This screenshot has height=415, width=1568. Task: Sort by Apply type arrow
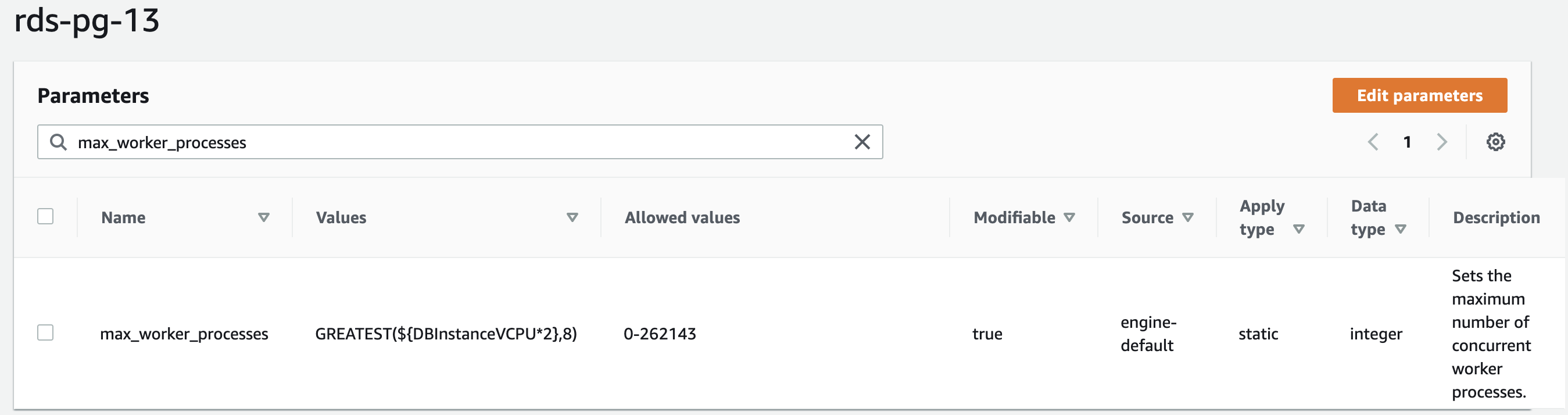(1299, 230)
